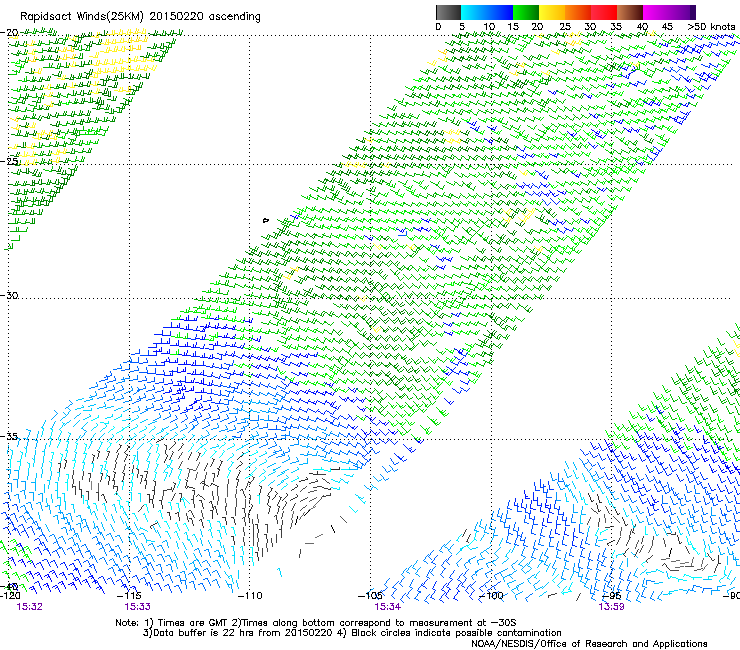Screen dimensions: 740x650
Task: Click the legend scale number 25
Action: [565, 27]
